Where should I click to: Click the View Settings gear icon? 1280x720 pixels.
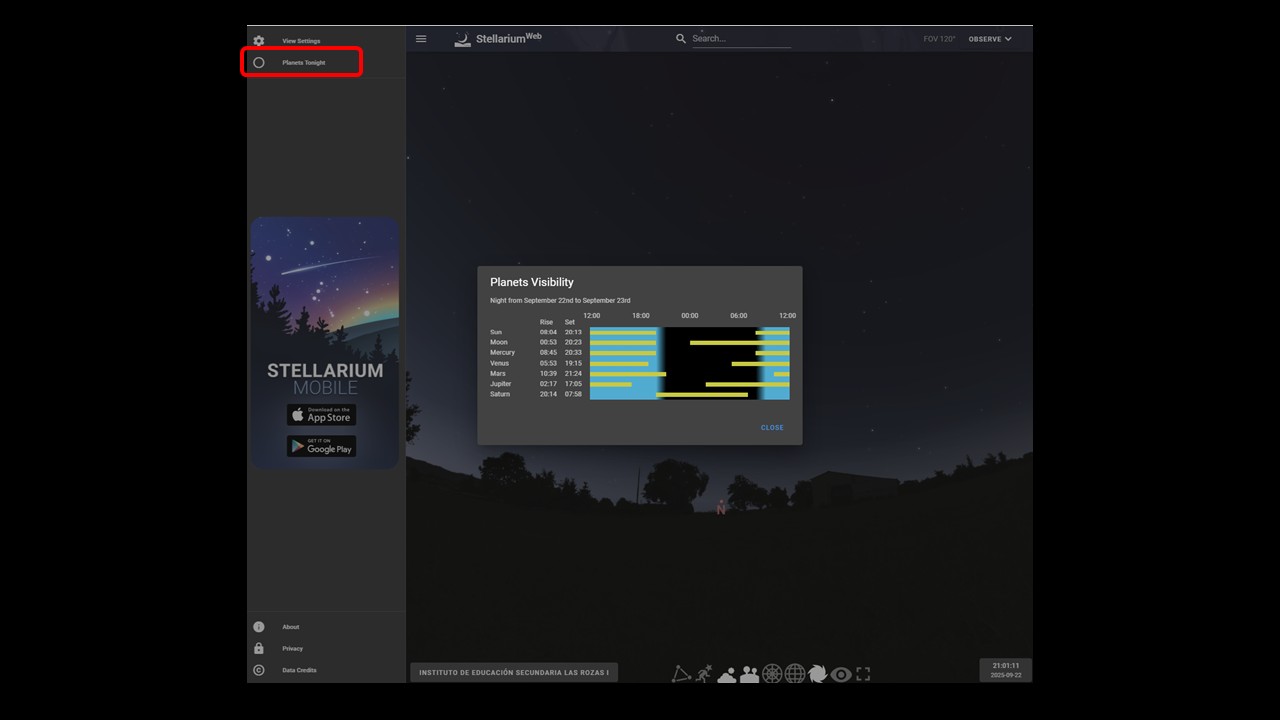(259, 41)
